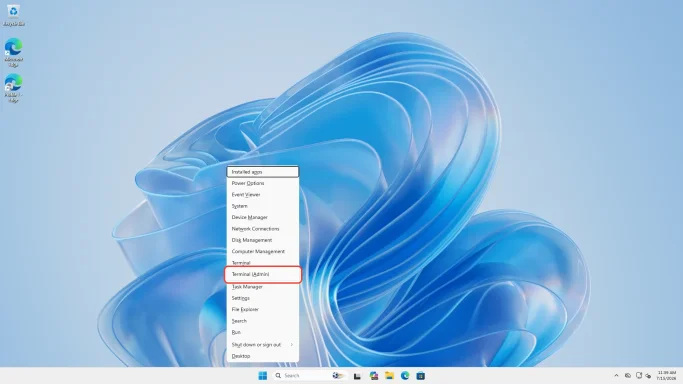
Task: Open the Copilot app taskbar icon
Action: coord(374,376)
